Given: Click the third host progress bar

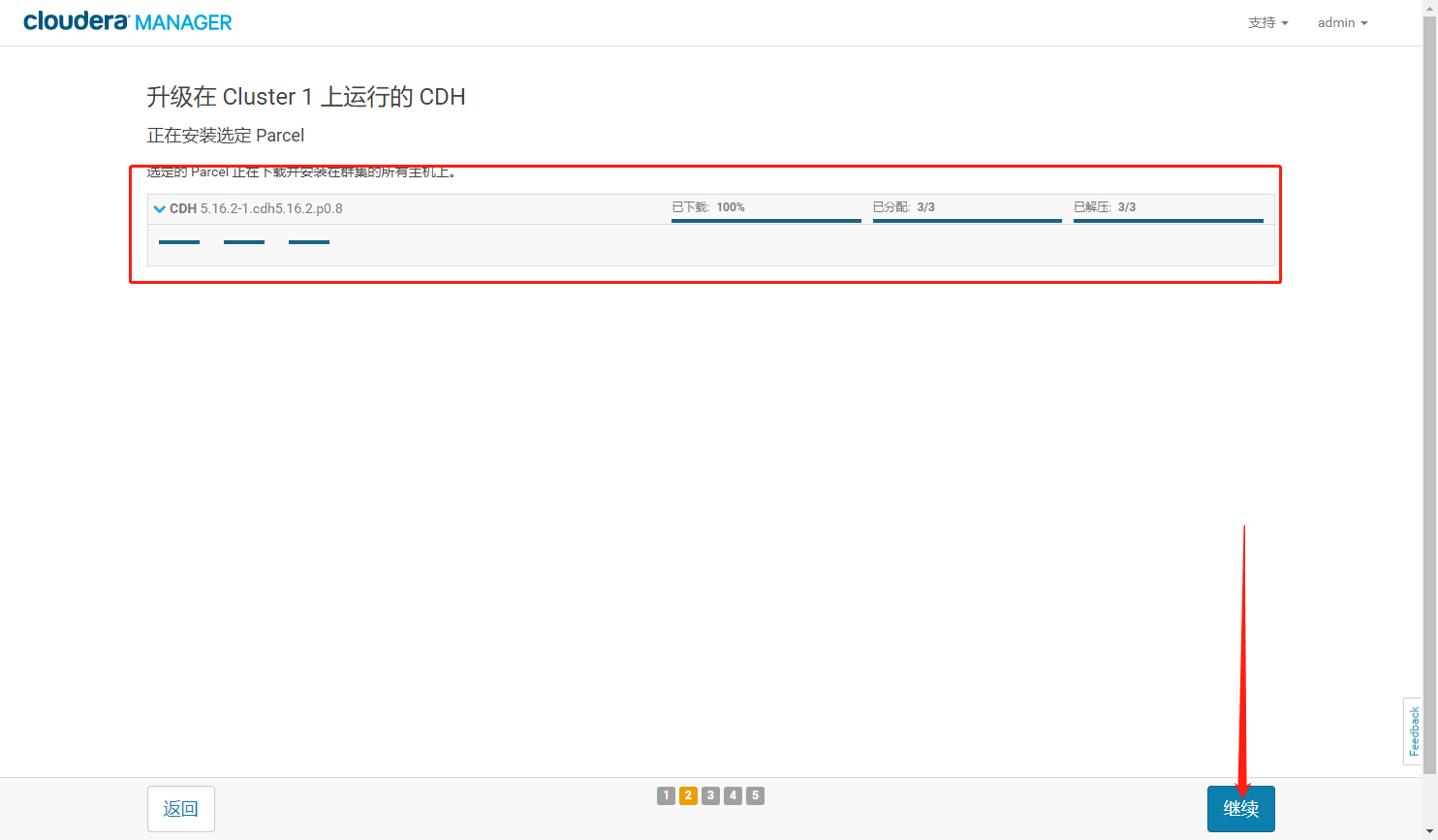Looking at the screenshot, I should click(x=309, y=242).
